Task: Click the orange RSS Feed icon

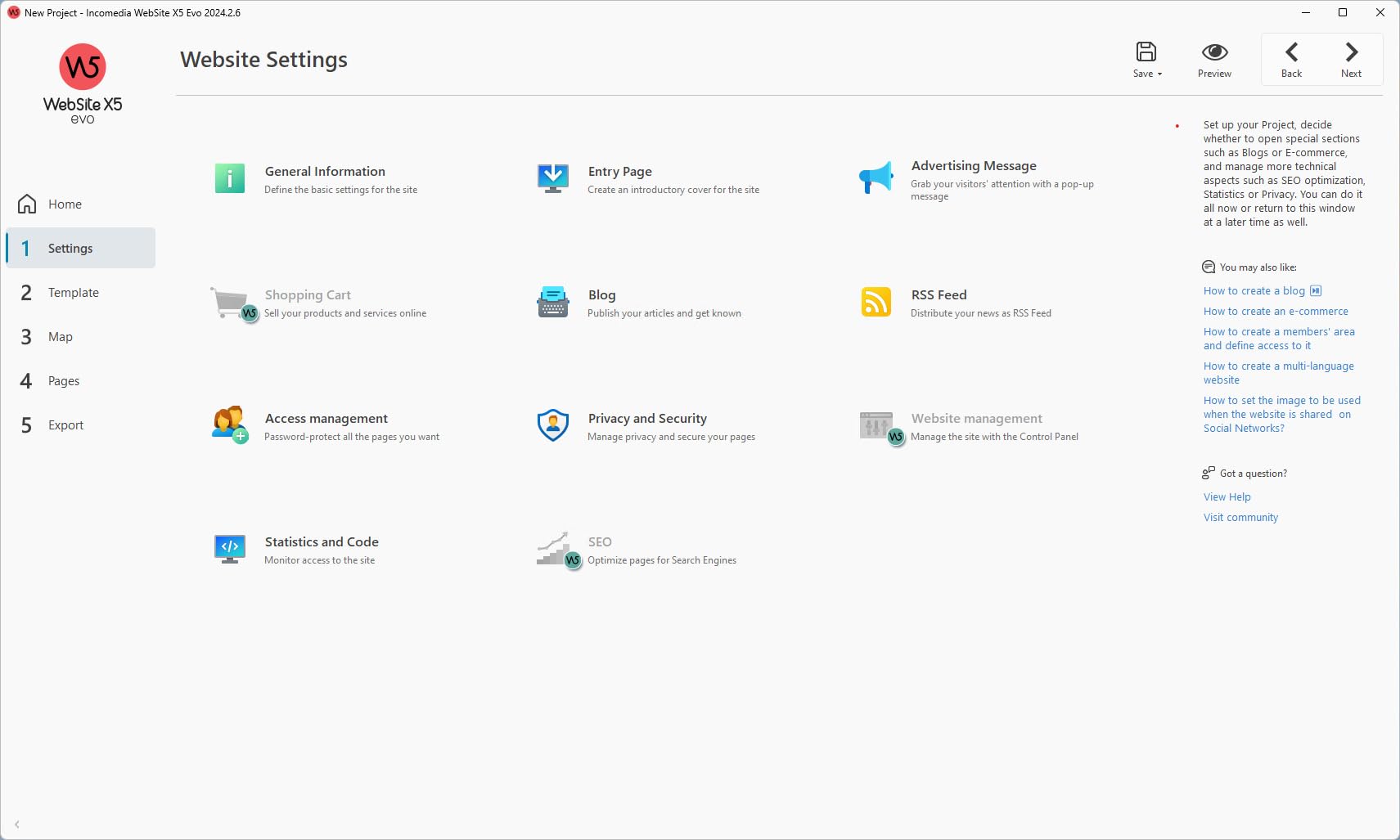Action: coord(876,302)
